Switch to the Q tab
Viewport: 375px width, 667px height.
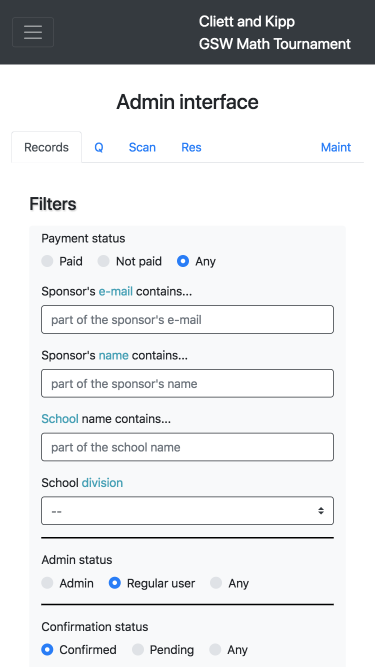[x=99, y=147]
